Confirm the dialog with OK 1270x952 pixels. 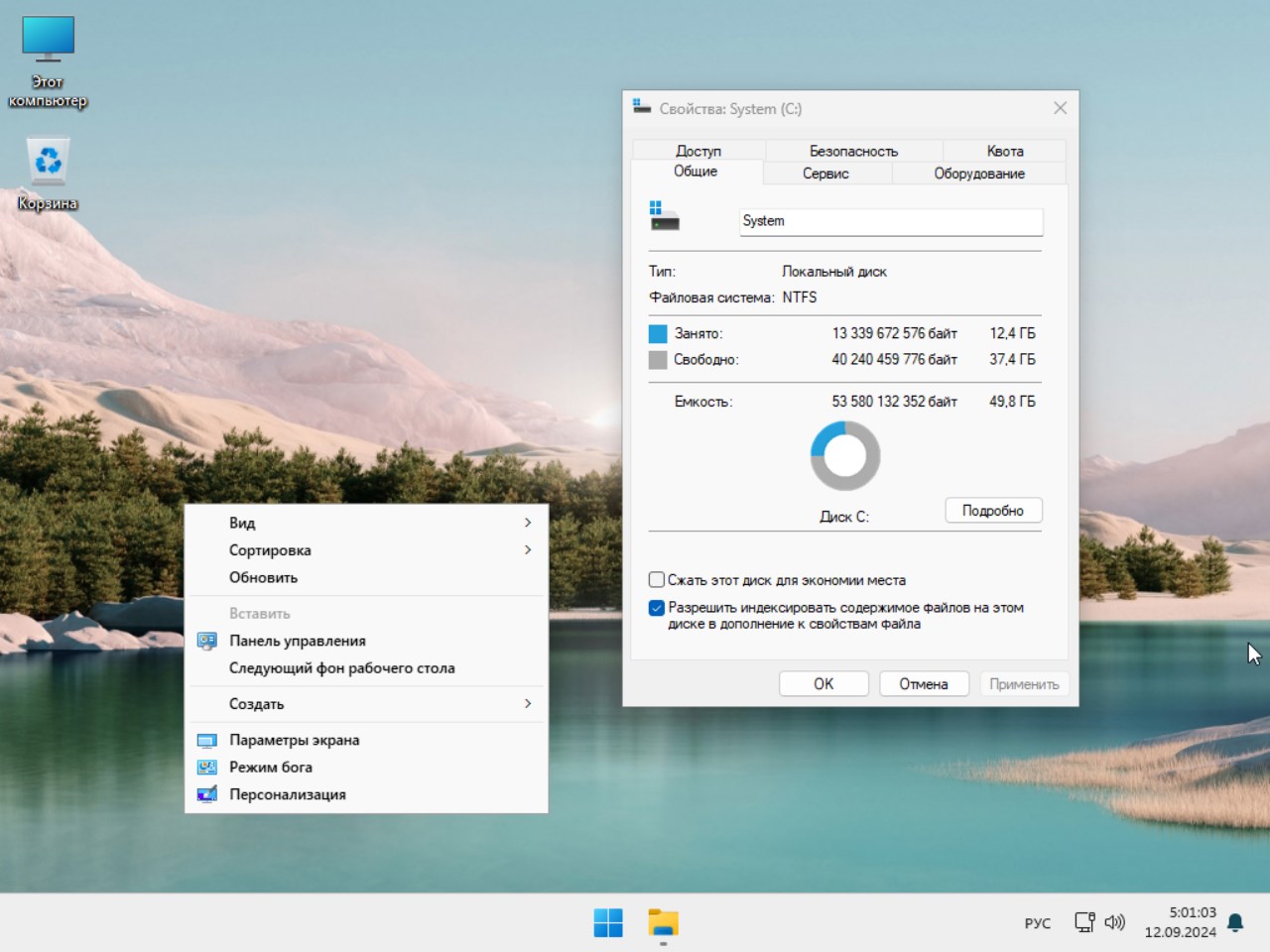[824, 684]
